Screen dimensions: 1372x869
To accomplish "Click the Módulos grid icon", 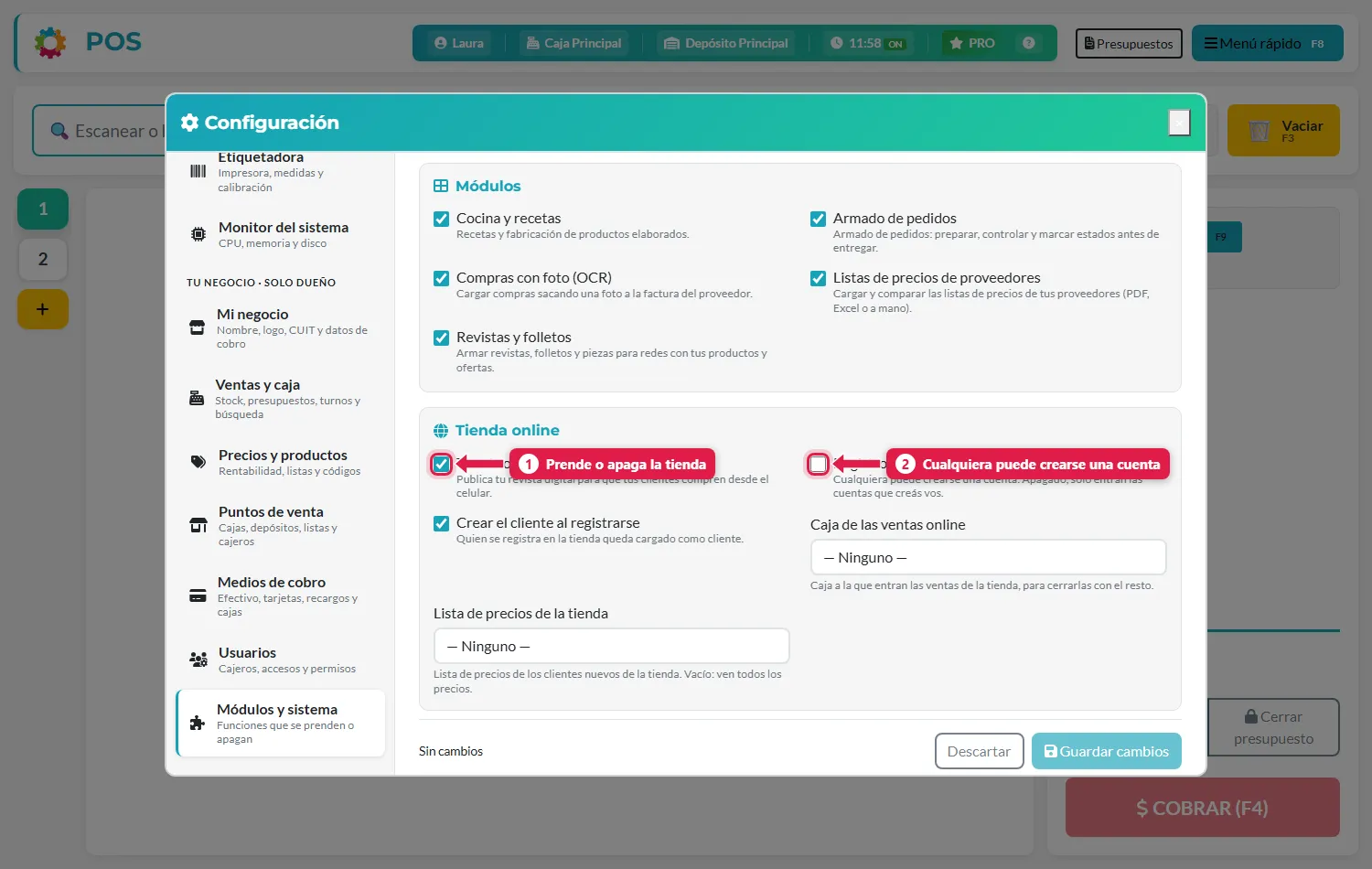I will 441,186.
